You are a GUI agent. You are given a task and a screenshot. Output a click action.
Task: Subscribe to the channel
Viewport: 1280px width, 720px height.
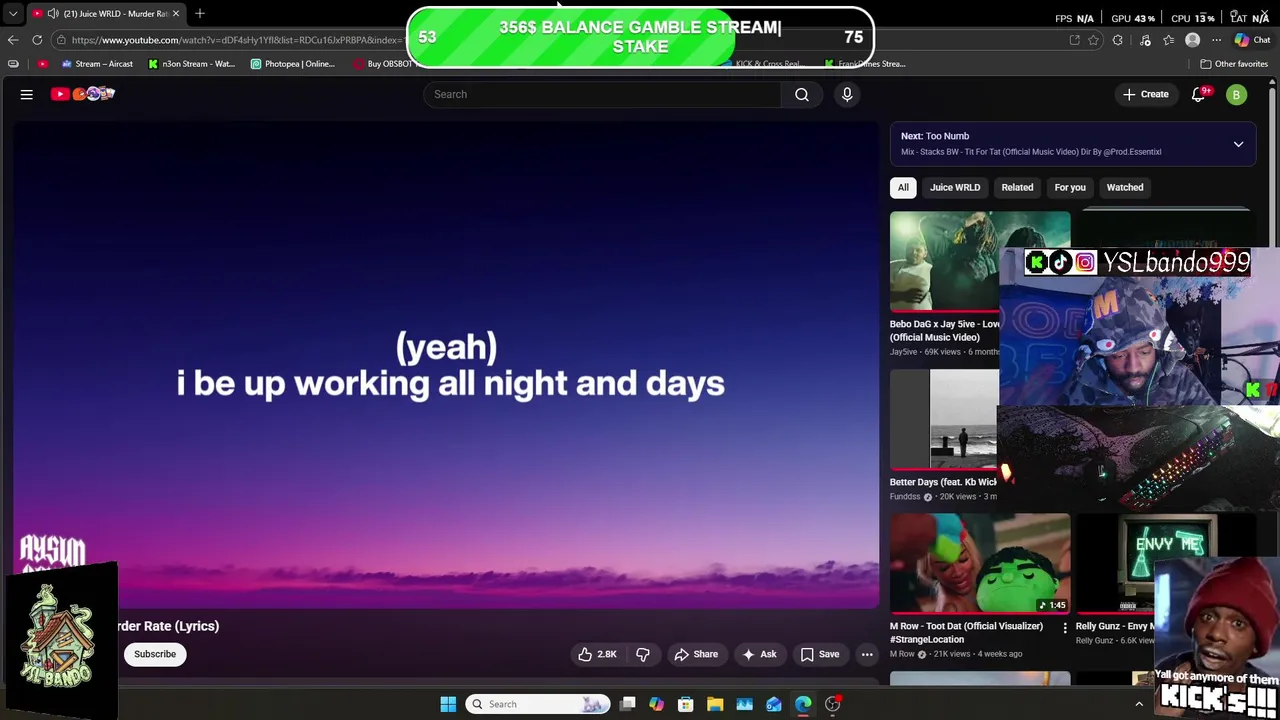click(x=155, y=654)
